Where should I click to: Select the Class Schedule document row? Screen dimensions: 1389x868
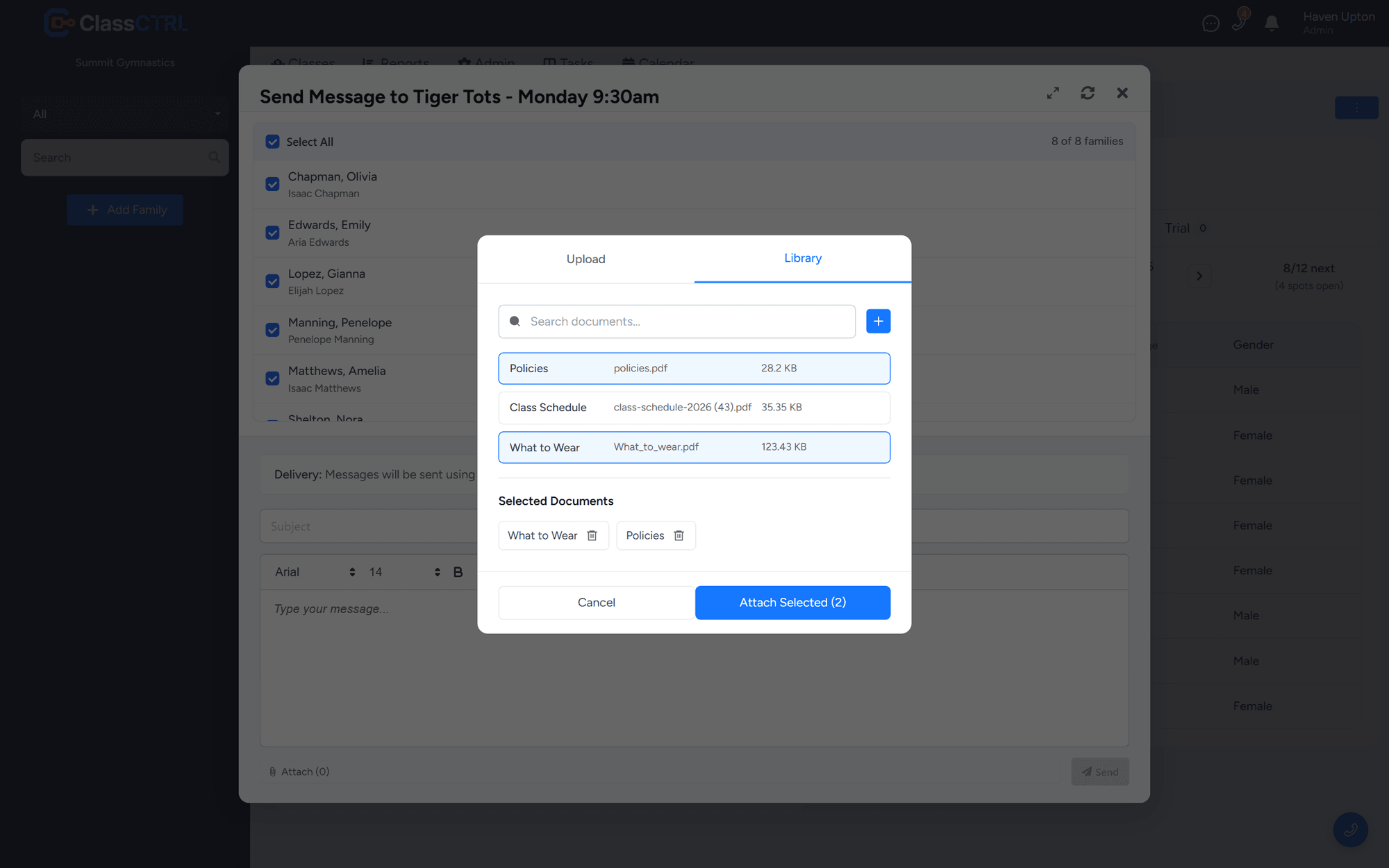pos(694,408)
